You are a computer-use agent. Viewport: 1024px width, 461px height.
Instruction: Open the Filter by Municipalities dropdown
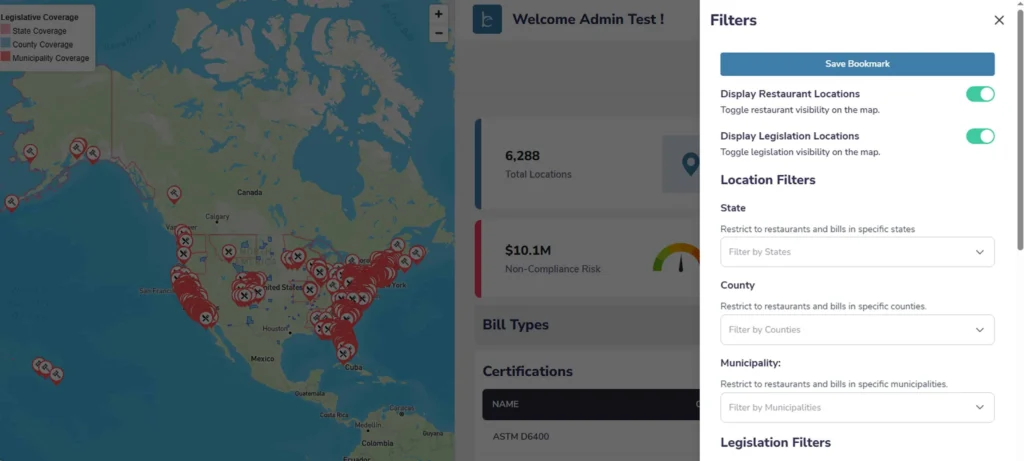click(x=857, y=407)
